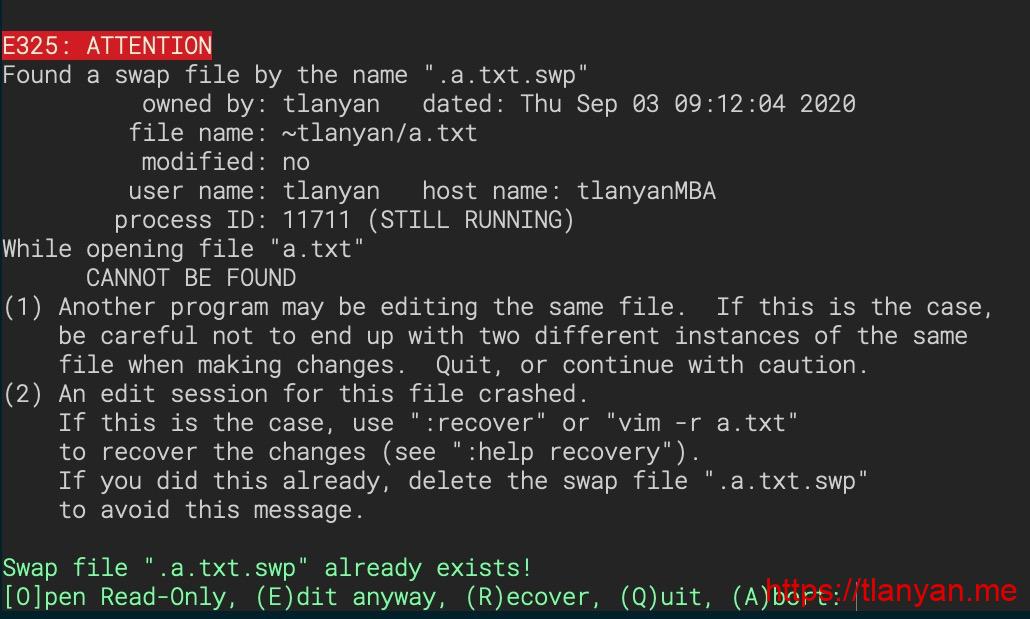Click the red E325: ATTENTION header
Screen dimensions: 1030x619
(x=107, y=46)
